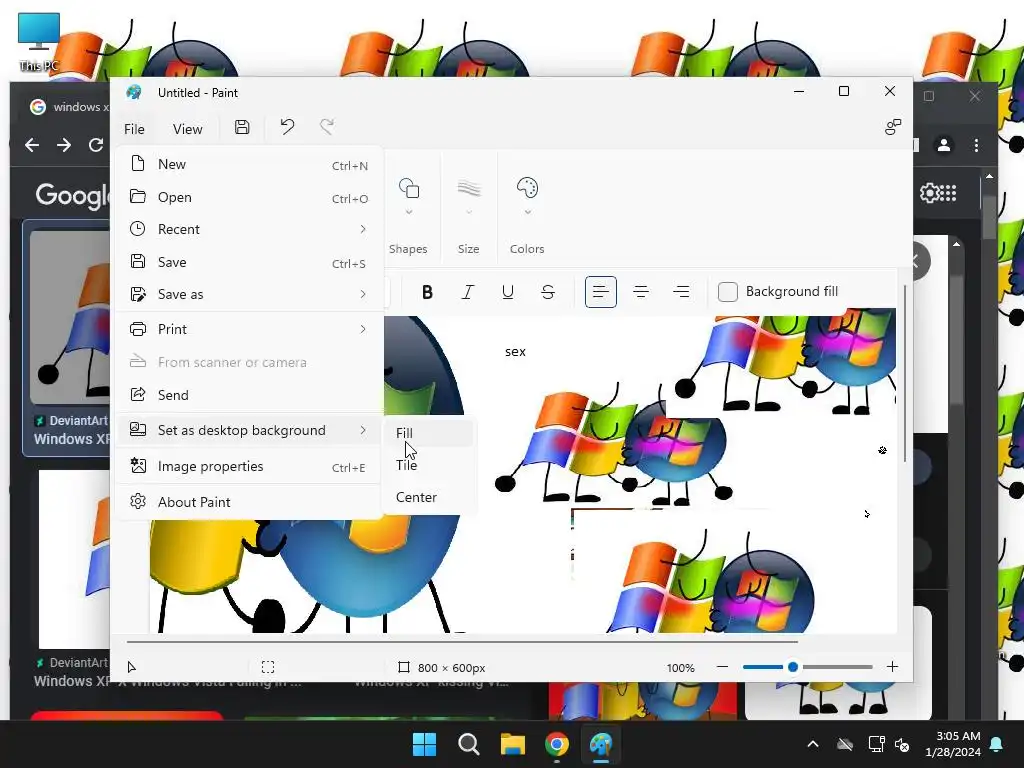Open This PC desktop icon
Screen dimensions: 1024x768
[39, 42]
